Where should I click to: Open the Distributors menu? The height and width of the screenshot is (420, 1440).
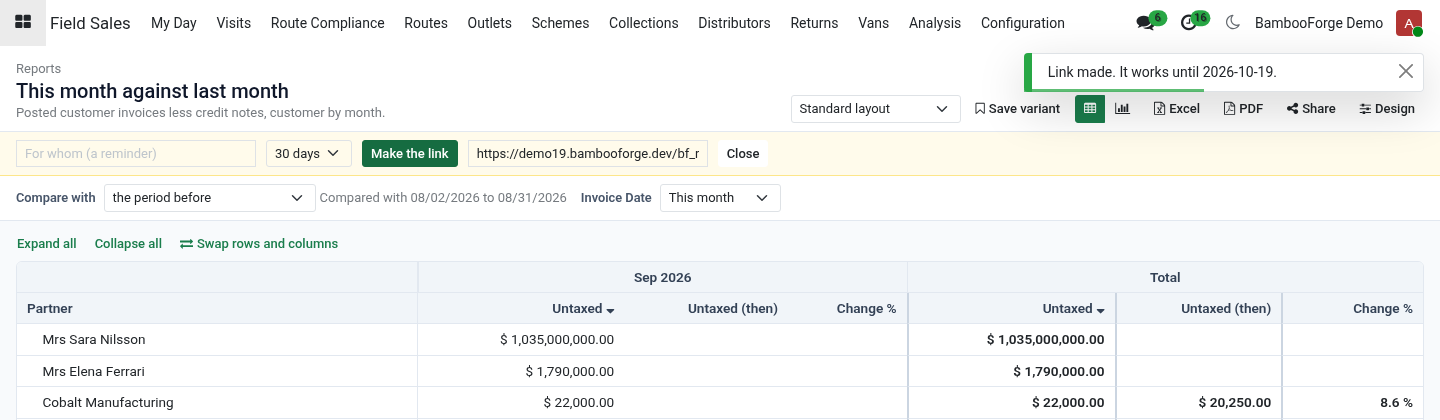[734, 23]
